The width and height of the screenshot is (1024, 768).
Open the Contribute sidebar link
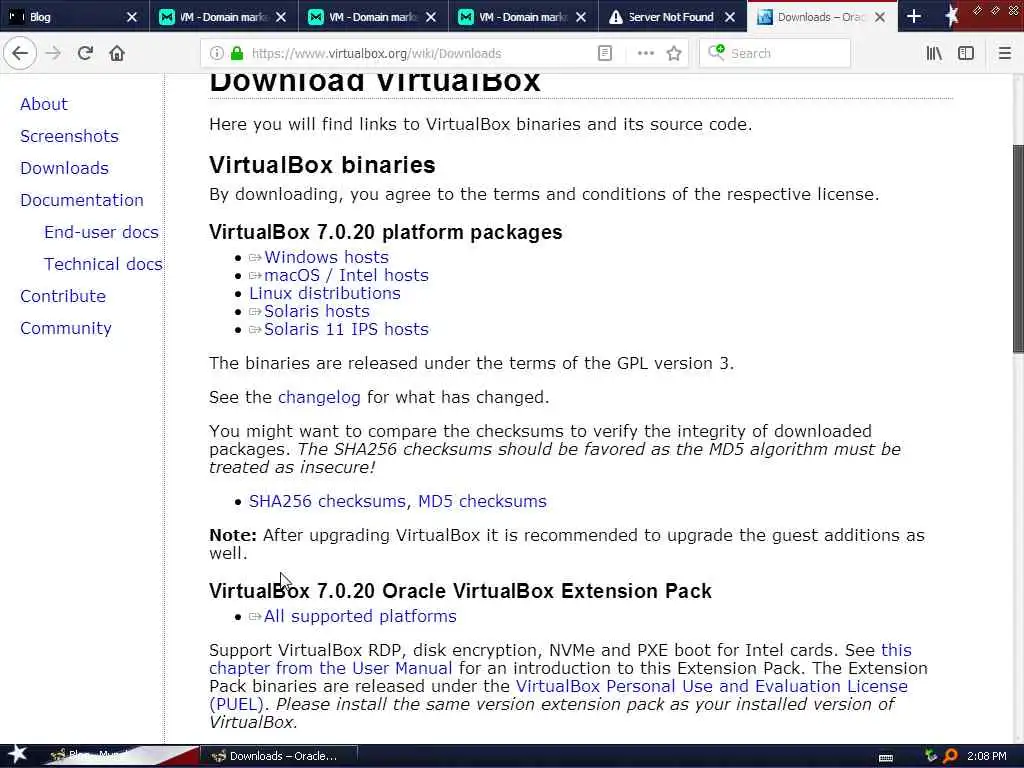(x=63, y=296)
